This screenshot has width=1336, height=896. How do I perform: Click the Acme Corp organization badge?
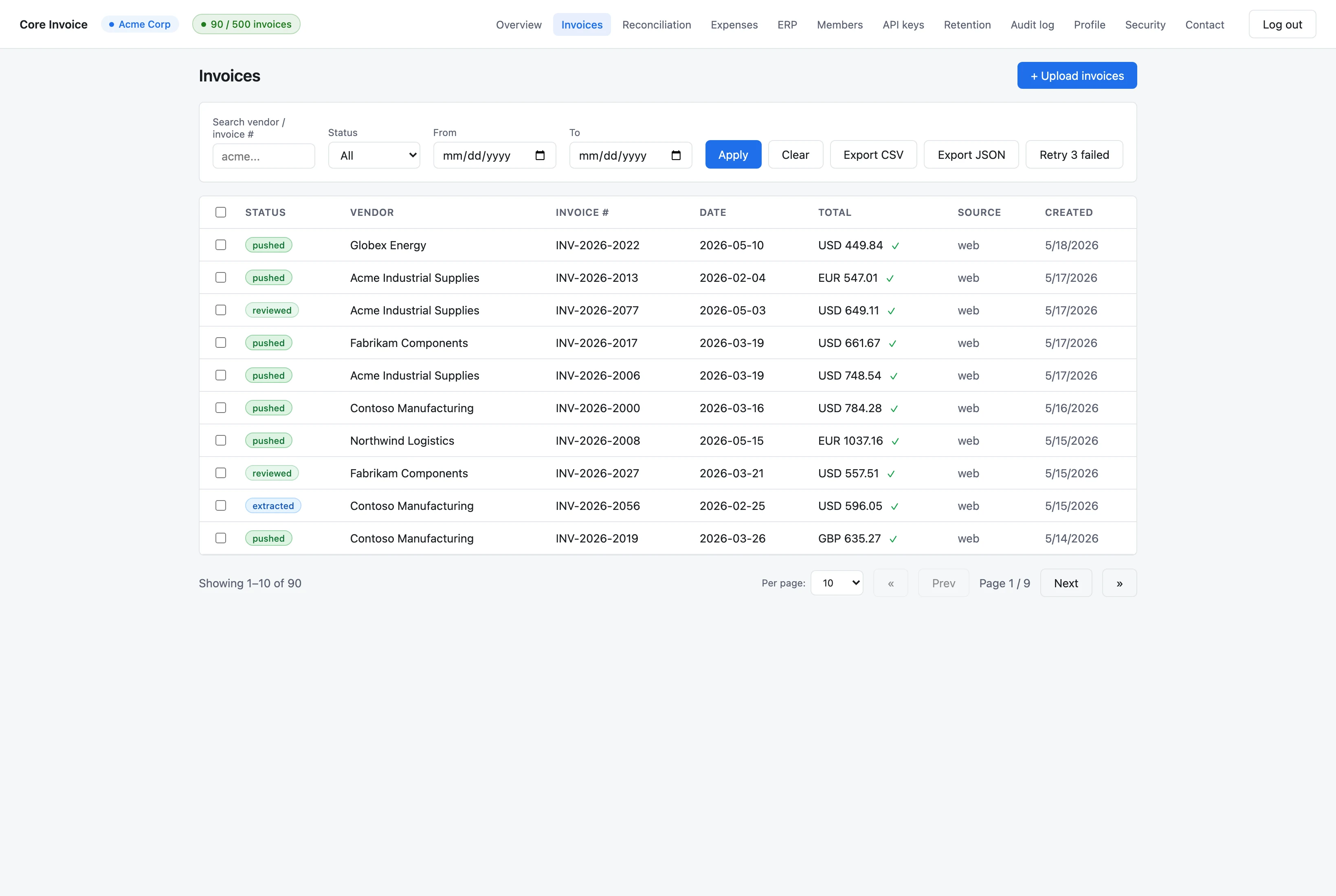tap(140, 24)
